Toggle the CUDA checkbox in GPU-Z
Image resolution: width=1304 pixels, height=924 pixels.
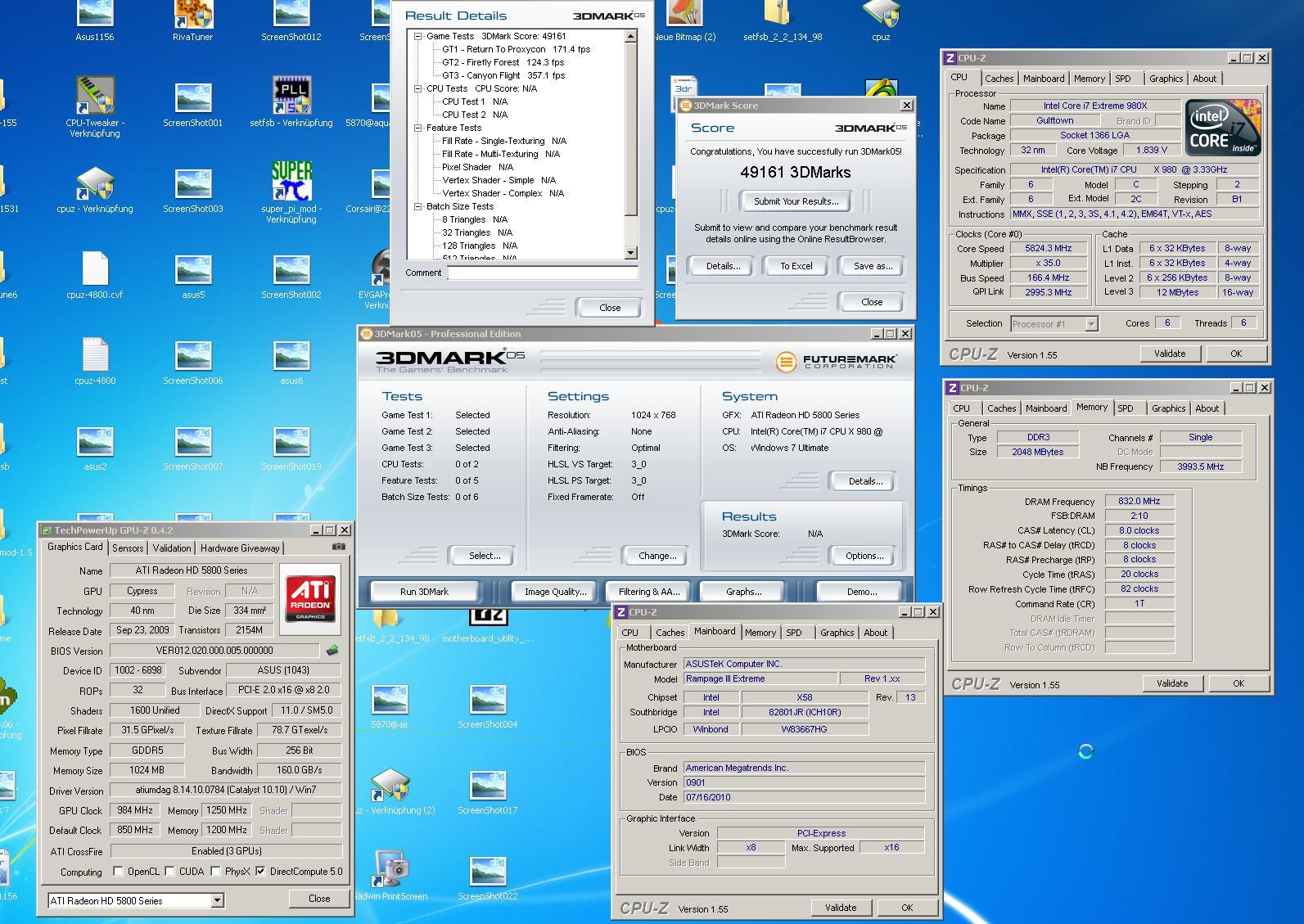coord(169,872)
